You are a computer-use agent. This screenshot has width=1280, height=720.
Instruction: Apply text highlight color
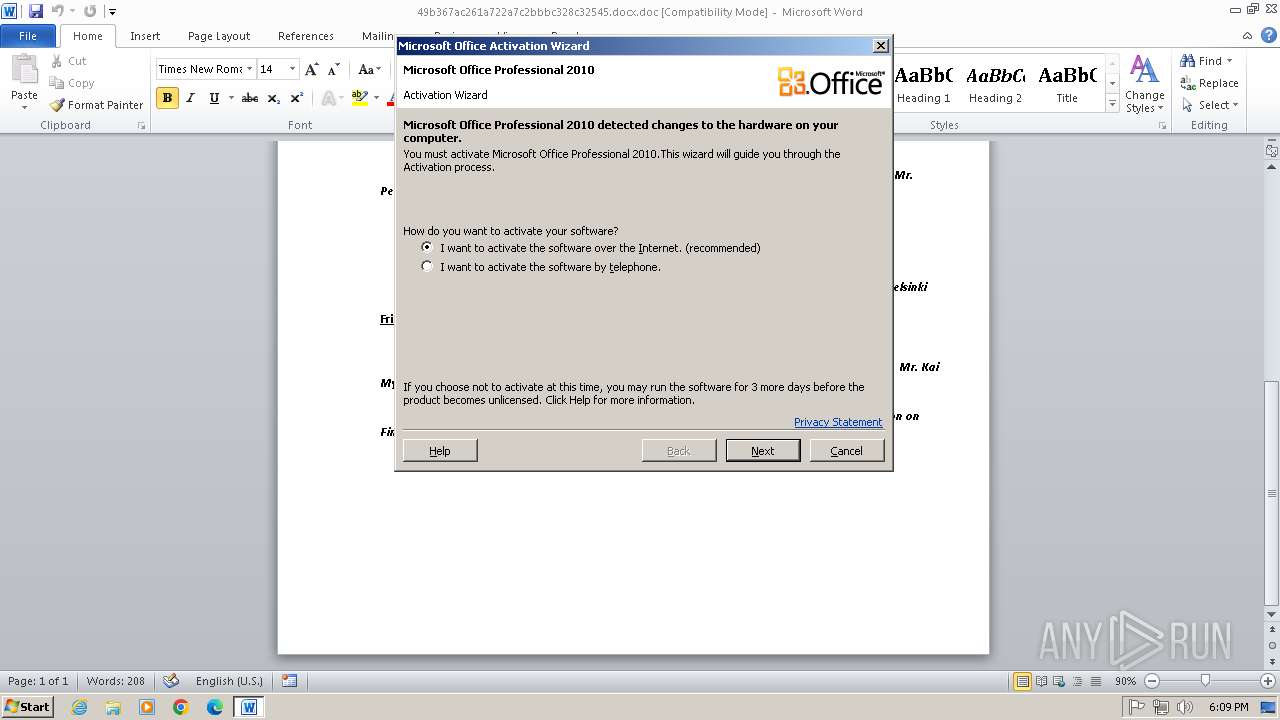point(360,98)
